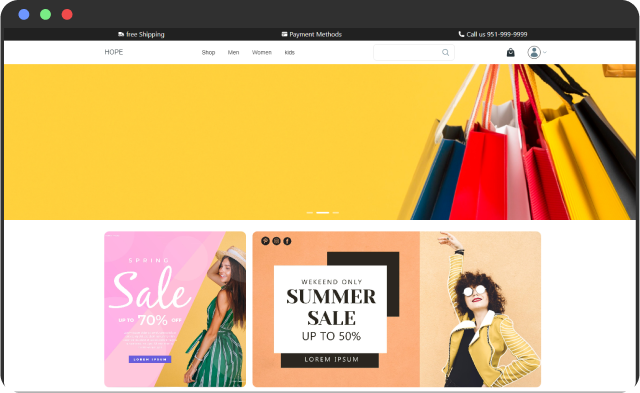Select the first carousel slide indicator
Image resolution: width=640 pixels, height=393 pixels.
310,213
